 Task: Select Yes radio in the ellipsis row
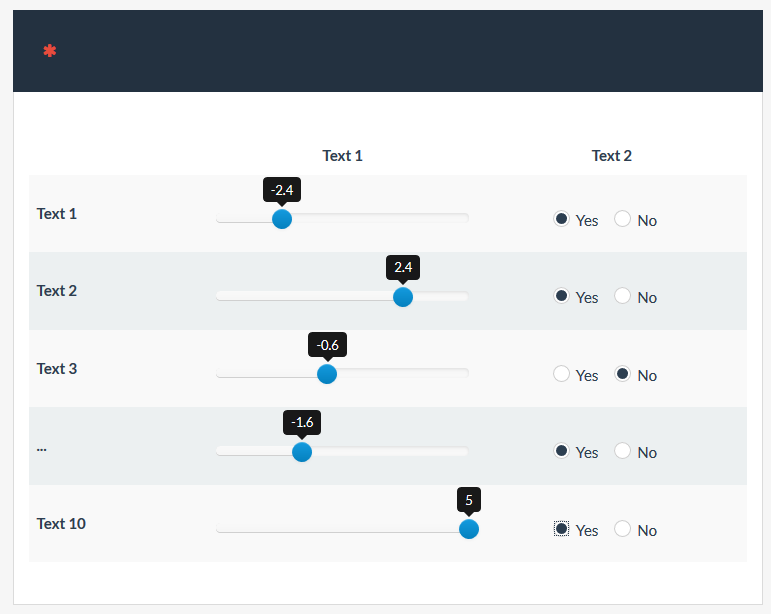click(562, 451)
